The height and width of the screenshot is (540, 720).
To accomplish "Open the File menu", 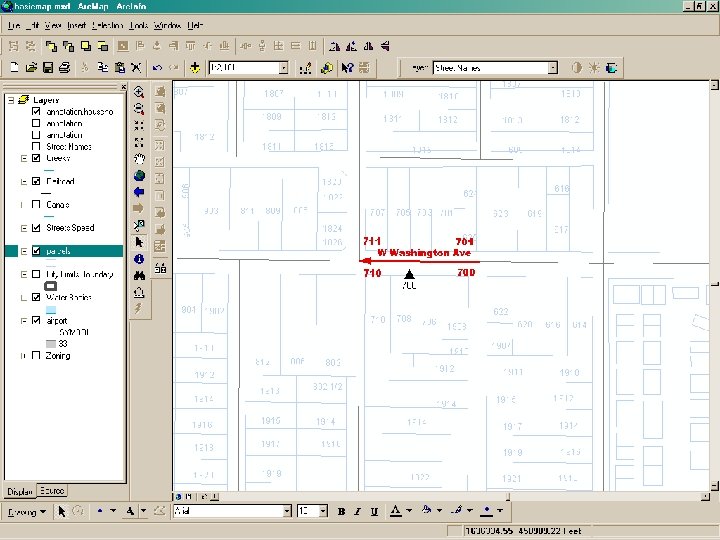I will click(x=14, y=26).
